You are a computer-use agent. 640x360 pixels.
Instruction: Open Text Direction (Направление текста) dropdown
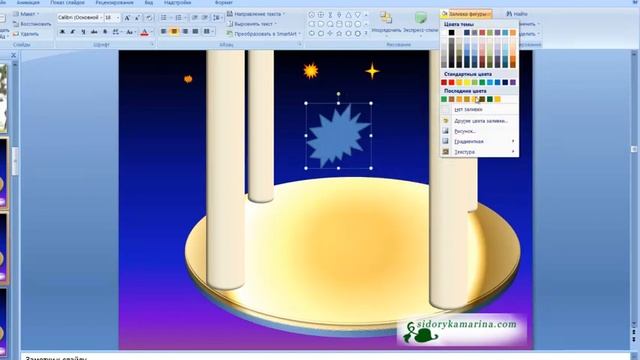coord(256,14)
